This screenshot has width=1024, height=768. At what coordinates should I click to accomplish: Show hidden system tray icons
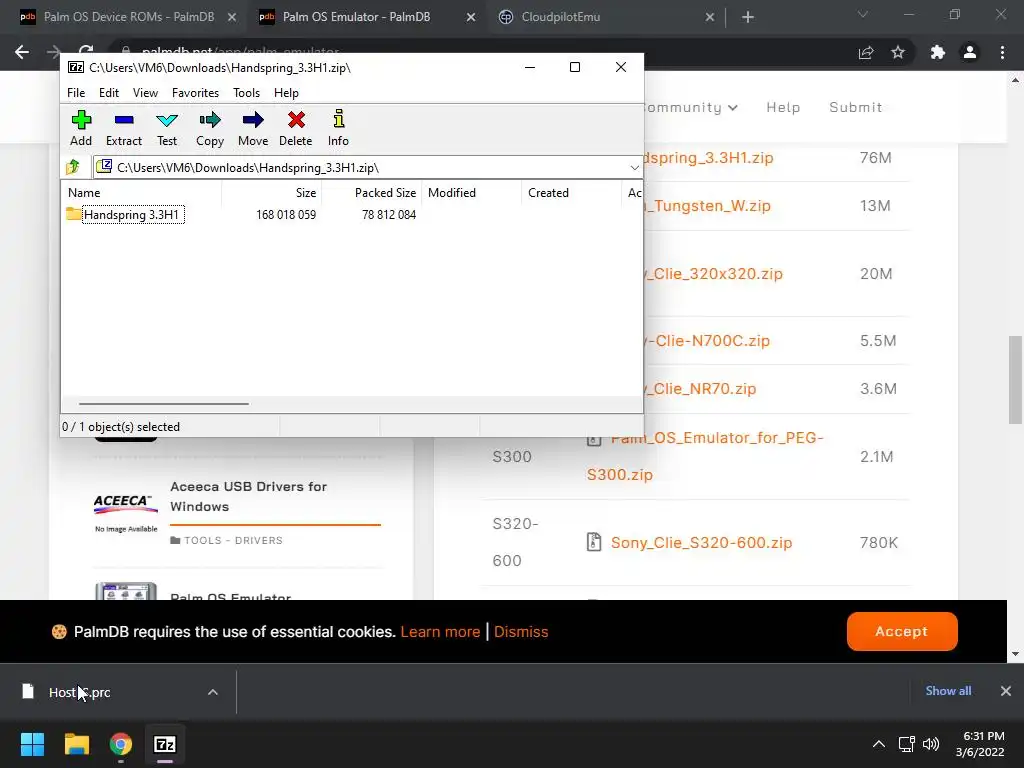click(x=879, y=744)
